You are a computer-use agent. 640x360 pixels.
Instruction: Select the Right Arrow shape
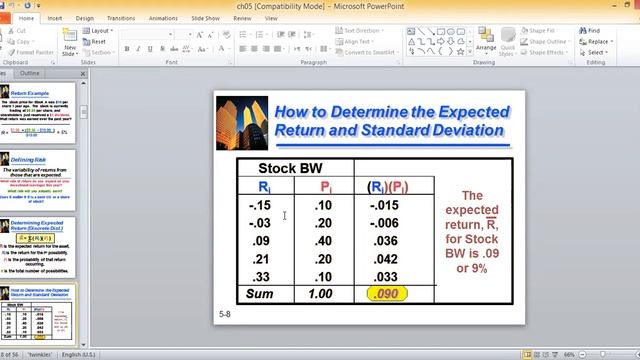[441, 42]
